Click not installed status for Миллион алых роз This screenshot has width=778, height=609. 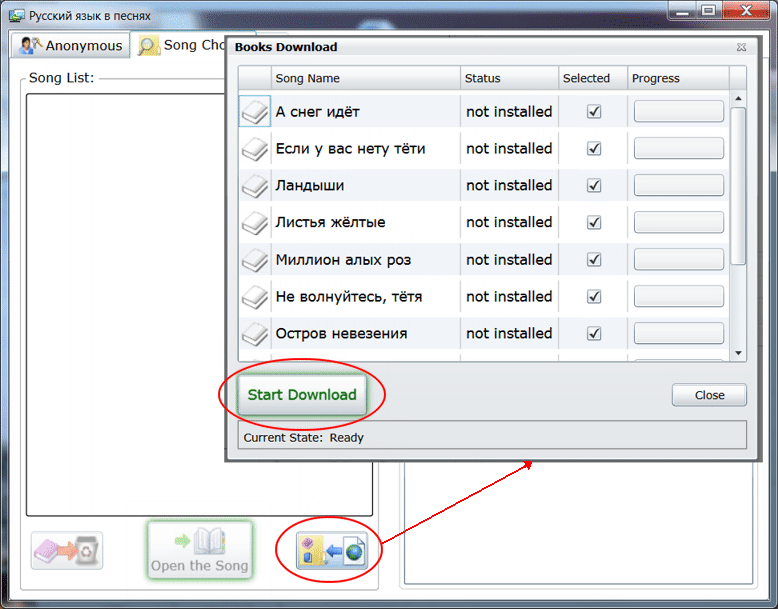coord(509,260)
